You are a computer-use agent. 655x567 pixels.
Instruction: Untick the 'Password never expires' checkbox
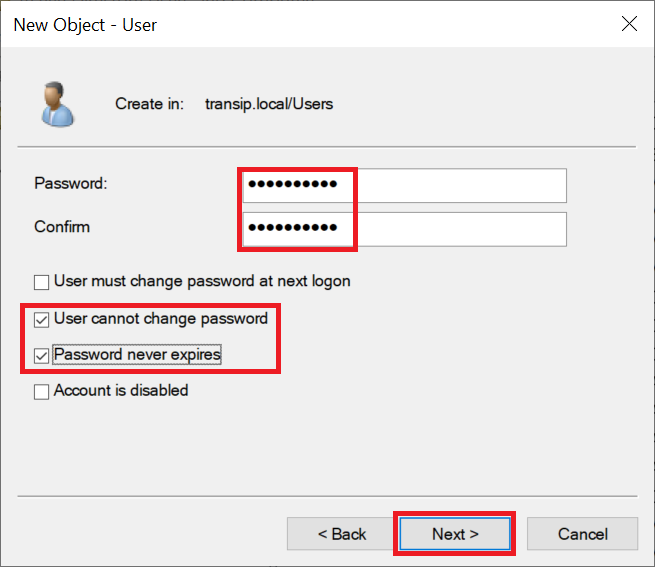coord(41,355)
